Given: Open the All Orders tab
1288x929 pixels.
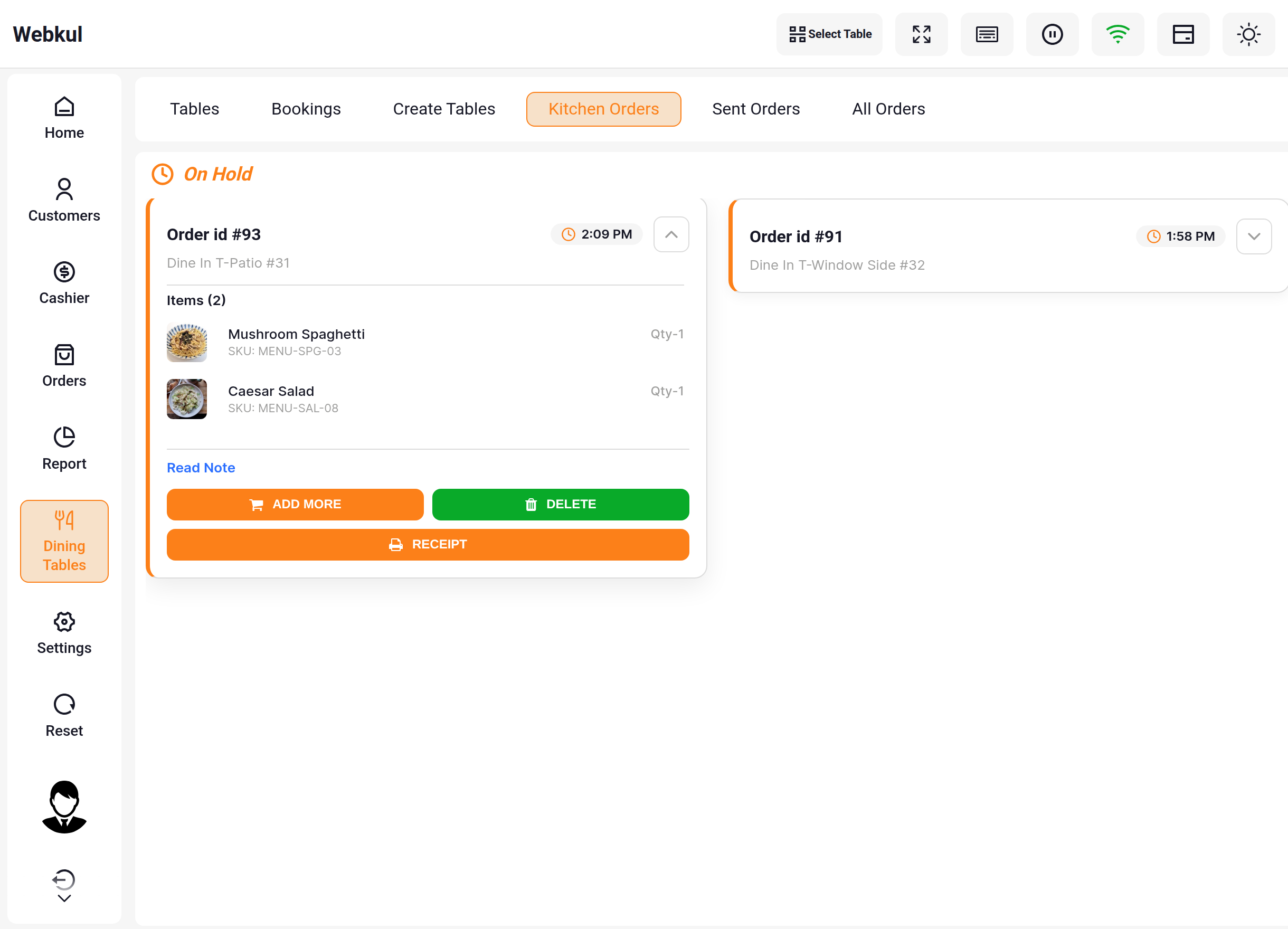Looking at the screenshot, I should [888, 109].
